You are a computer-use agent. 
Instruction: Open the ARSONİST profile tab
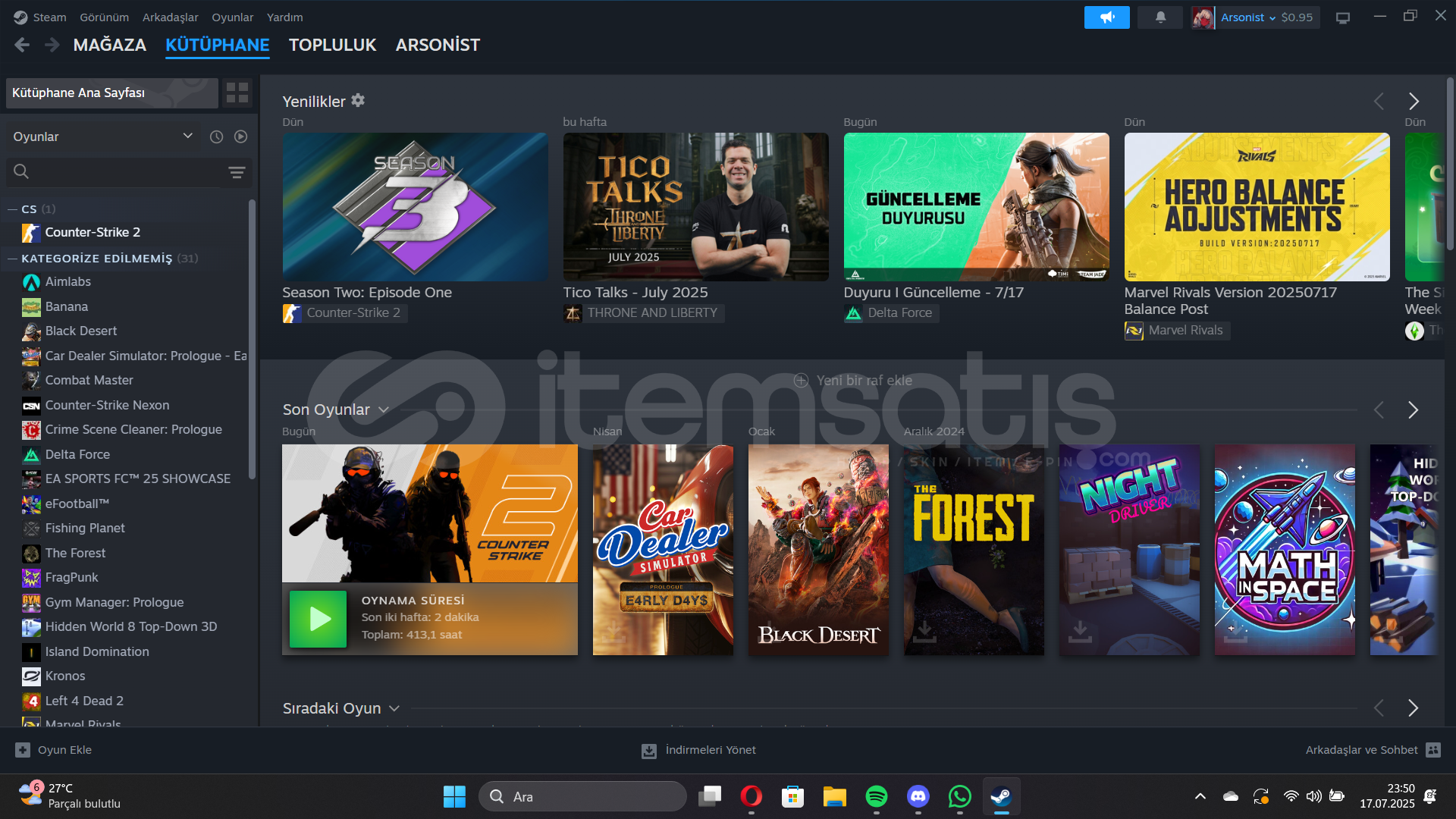coord(438,45)
